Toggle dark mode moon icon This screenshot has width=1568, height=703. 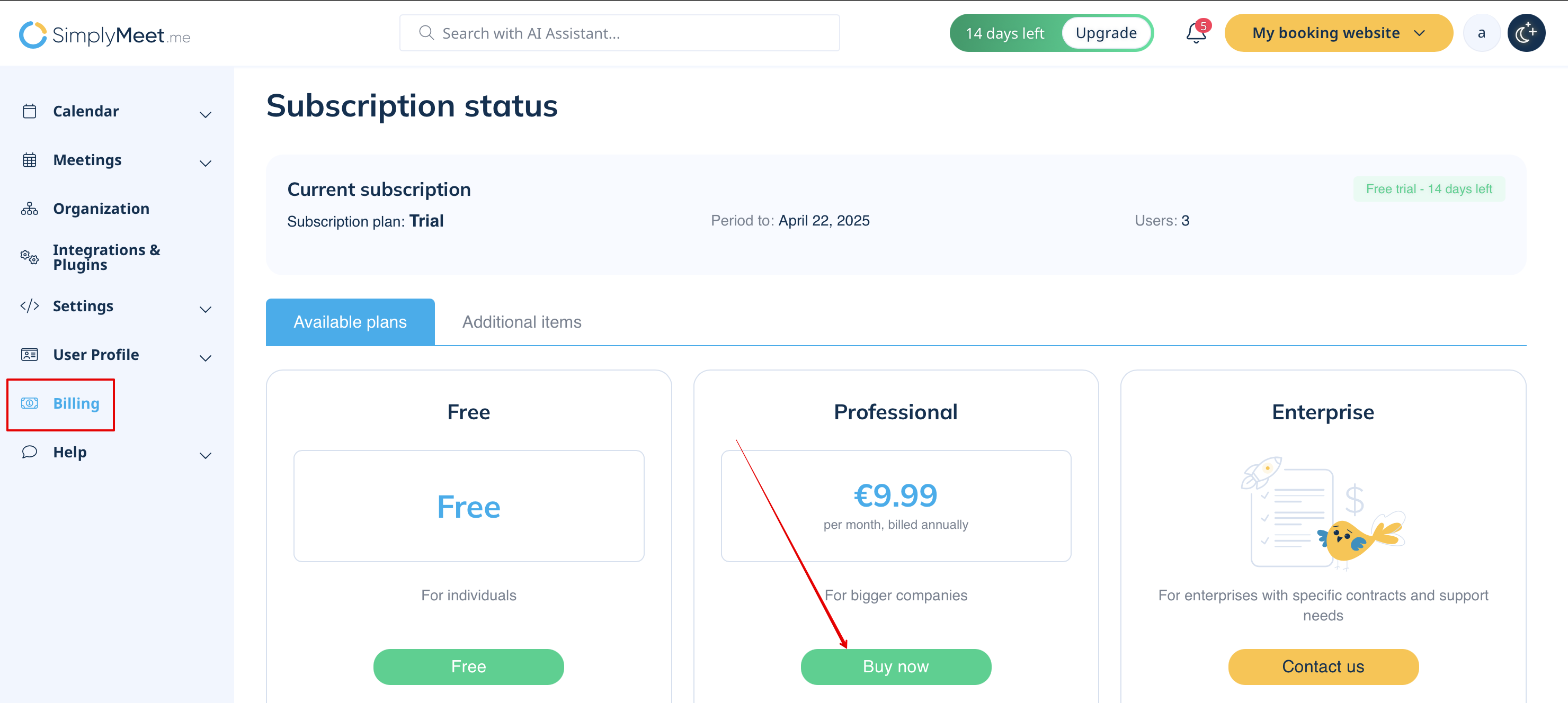point(1526,33)
